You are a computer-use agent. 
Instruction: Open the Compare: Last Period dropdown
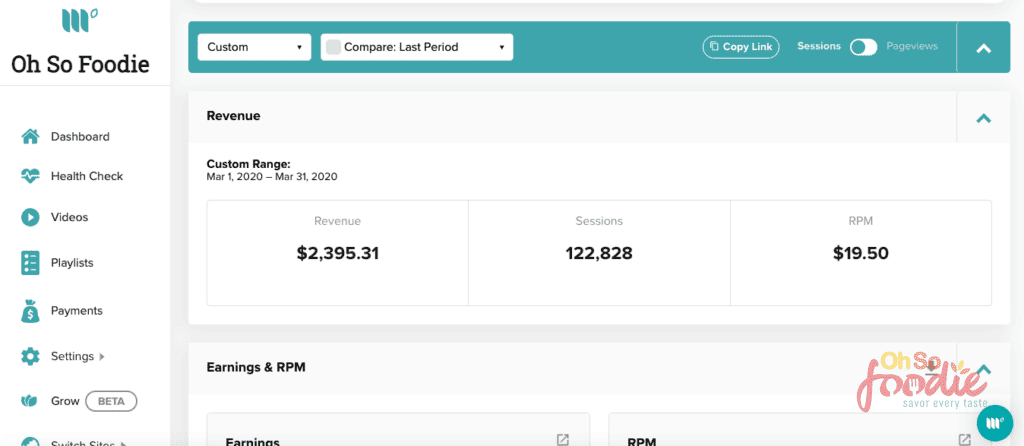[x=417, y=47]
